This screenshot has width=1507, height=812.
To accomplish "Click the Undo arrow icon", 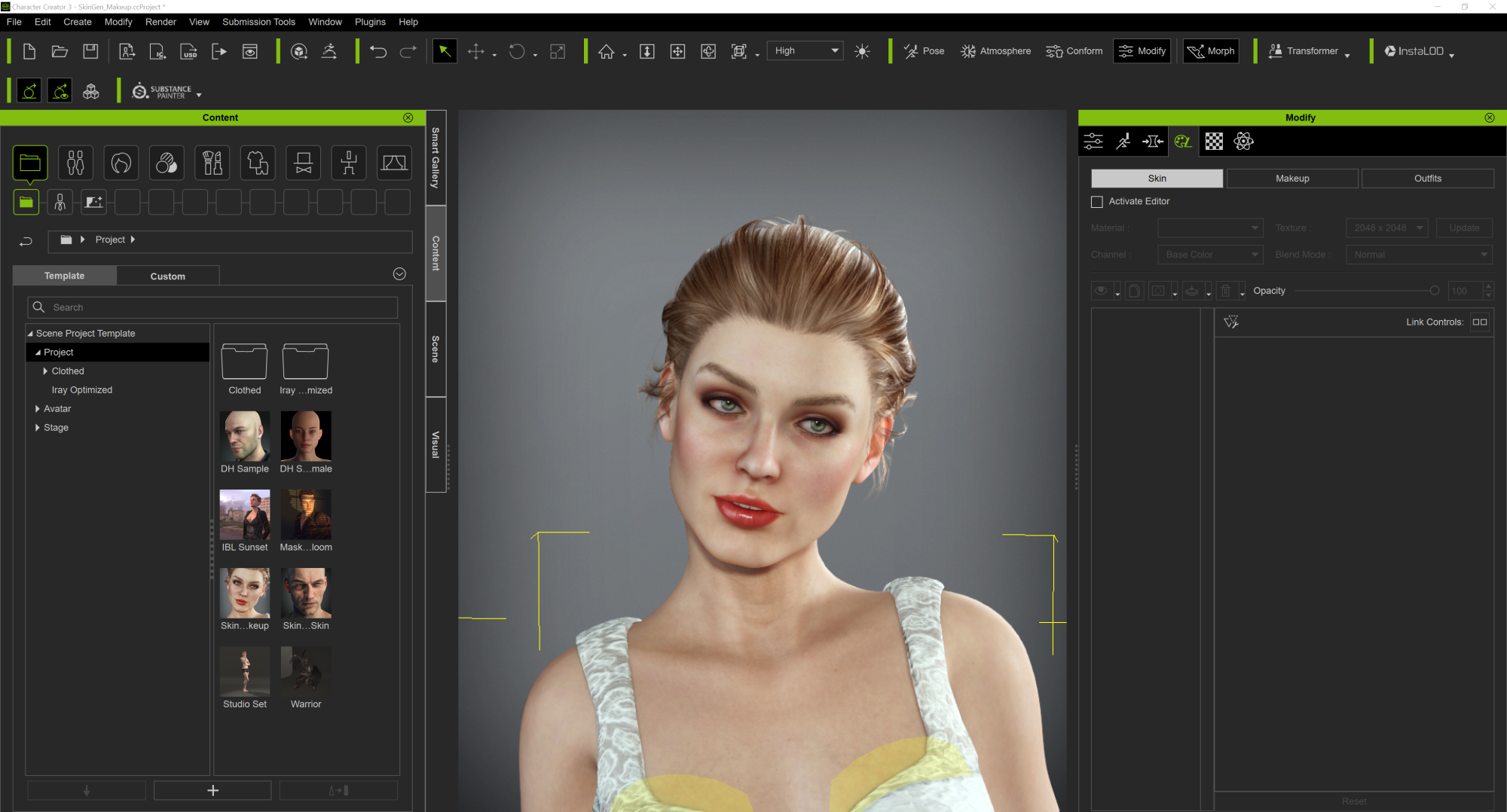I will coord(378,51).
